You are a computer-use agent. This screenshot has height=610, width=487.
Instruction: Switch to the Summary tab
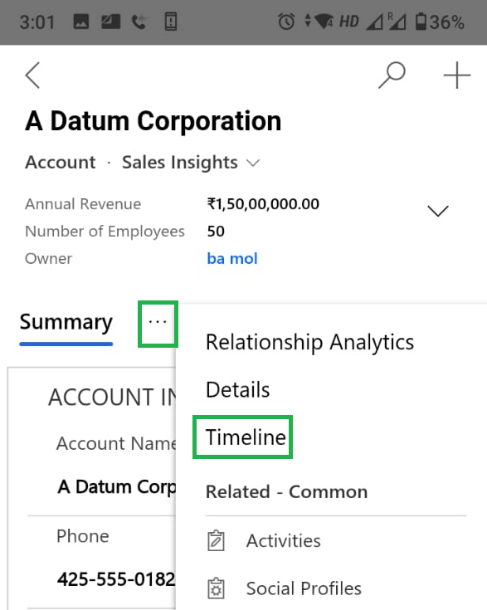[x=66, y=323]
